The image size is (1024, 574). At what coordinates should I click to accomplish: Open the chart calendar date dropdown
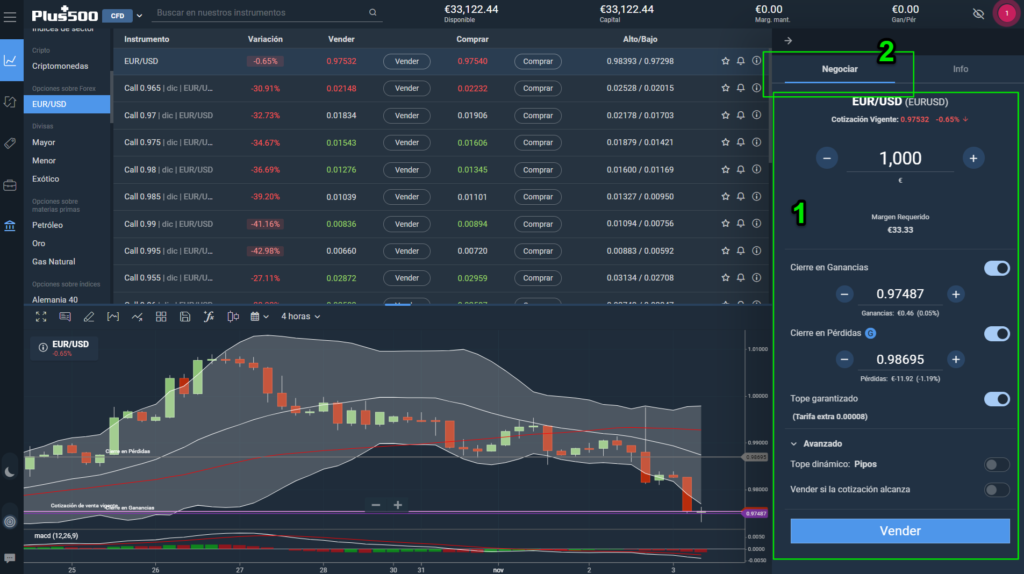[x=259, y=317]
